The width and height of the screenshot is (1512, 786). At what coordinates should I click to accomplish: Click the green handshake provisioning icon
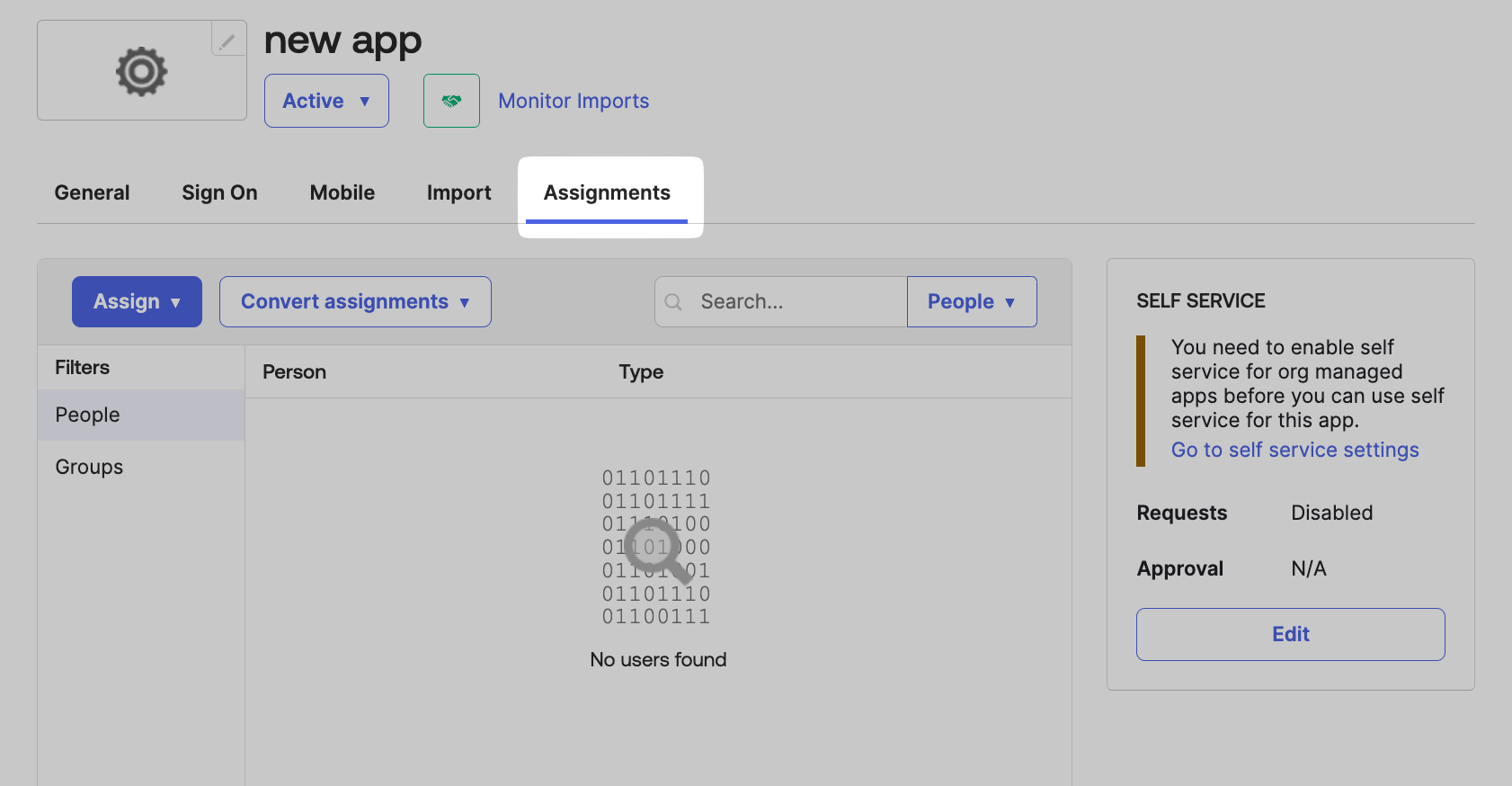[451, 101]
